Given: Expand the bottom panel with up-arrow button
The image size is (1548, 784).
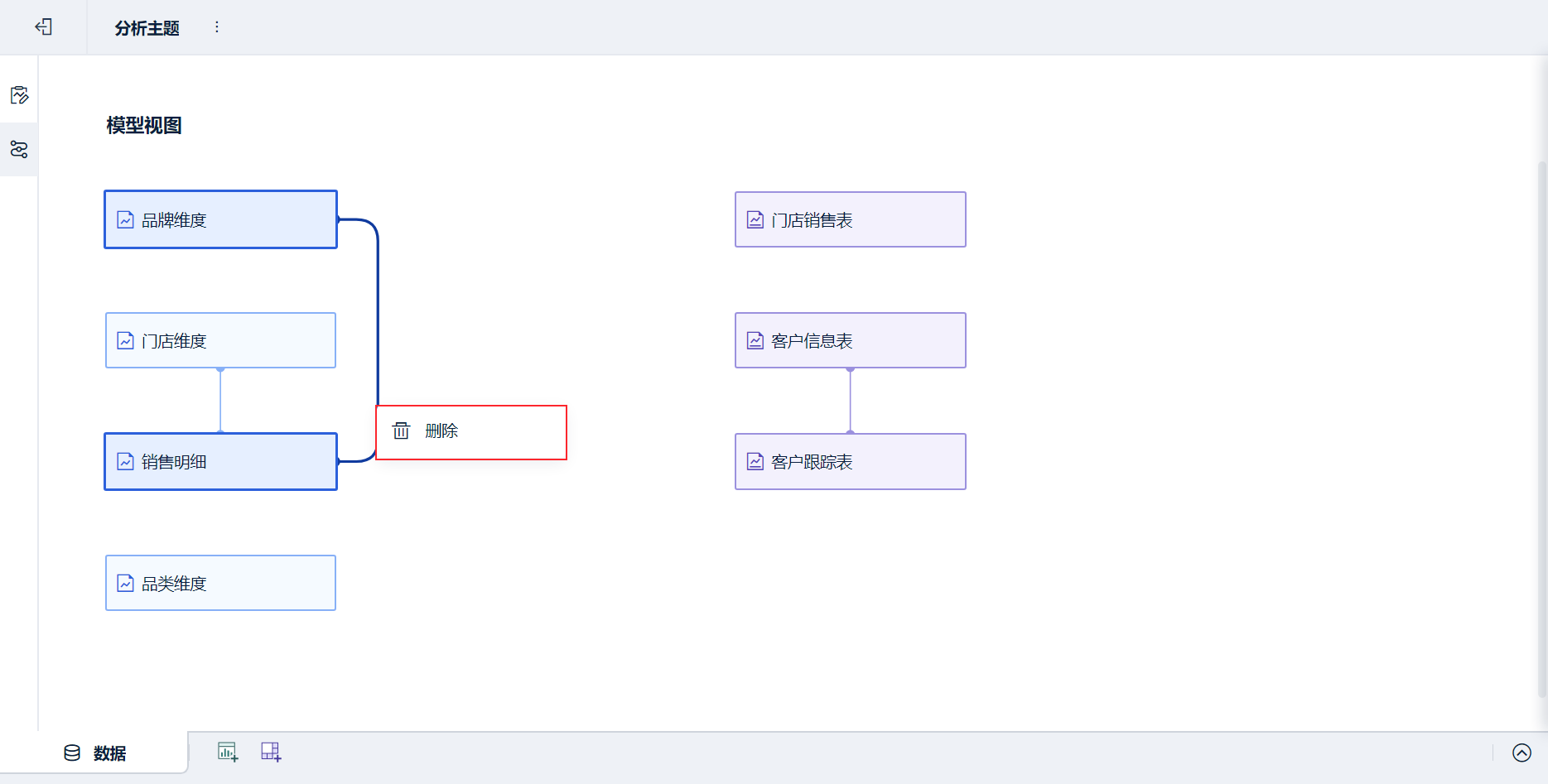Looking at the screenshot, I should [x=1521, y=753].
